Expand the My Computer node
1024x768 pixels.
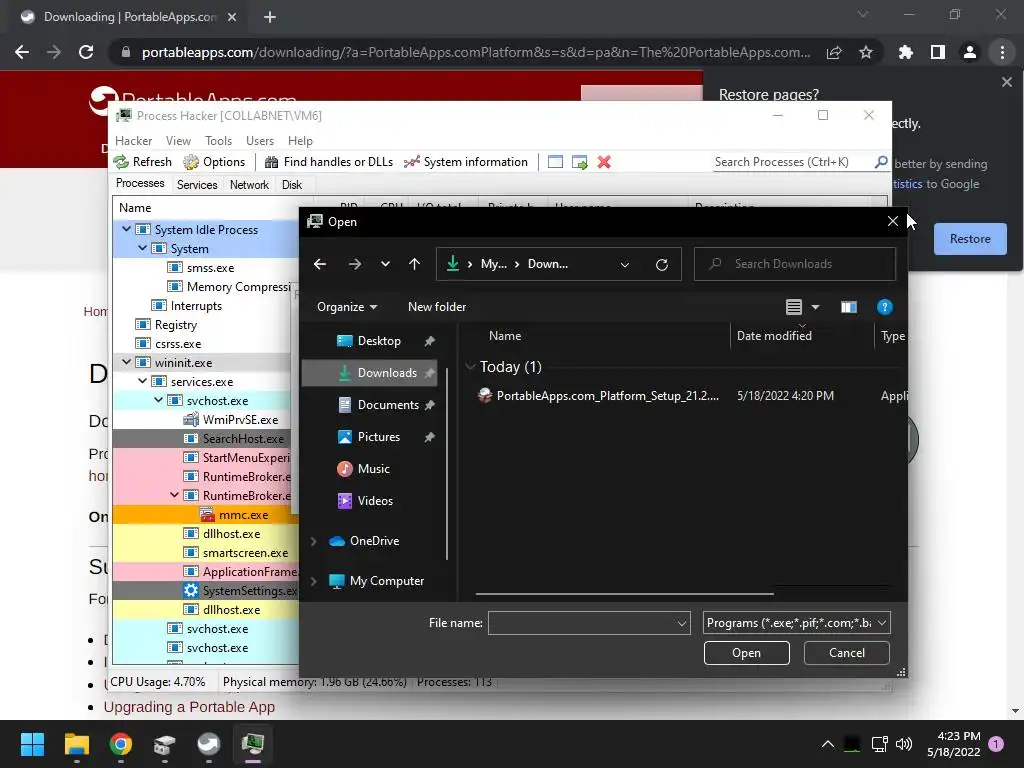pyautogui.click(x=313, y=581)
